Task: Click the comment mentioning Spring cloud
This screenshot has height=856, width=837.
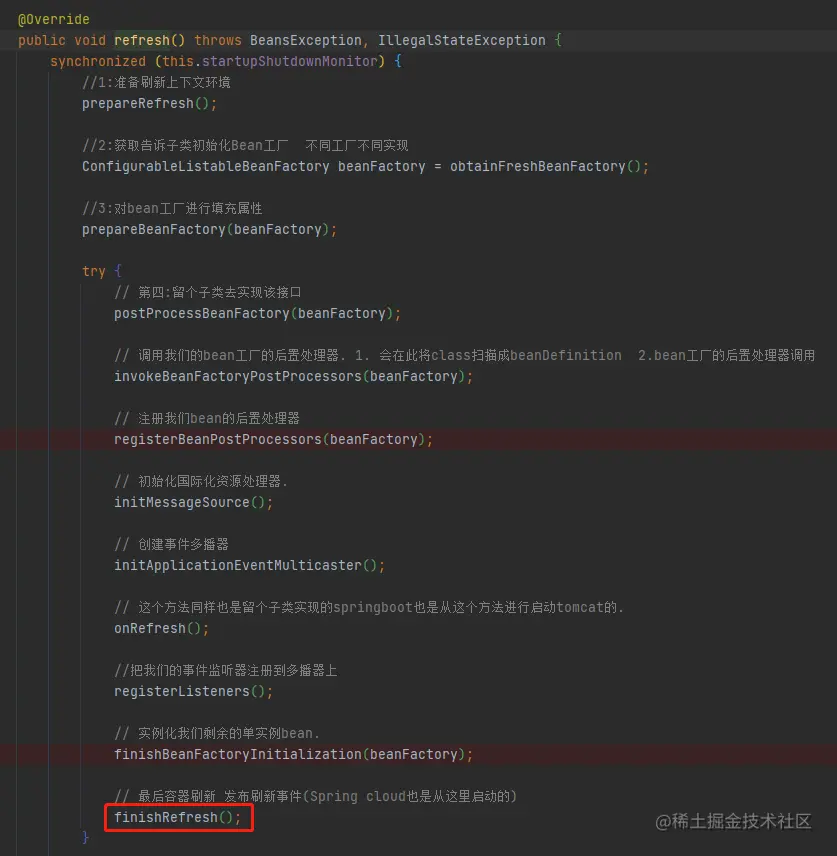Action: [x=316, y=796]
